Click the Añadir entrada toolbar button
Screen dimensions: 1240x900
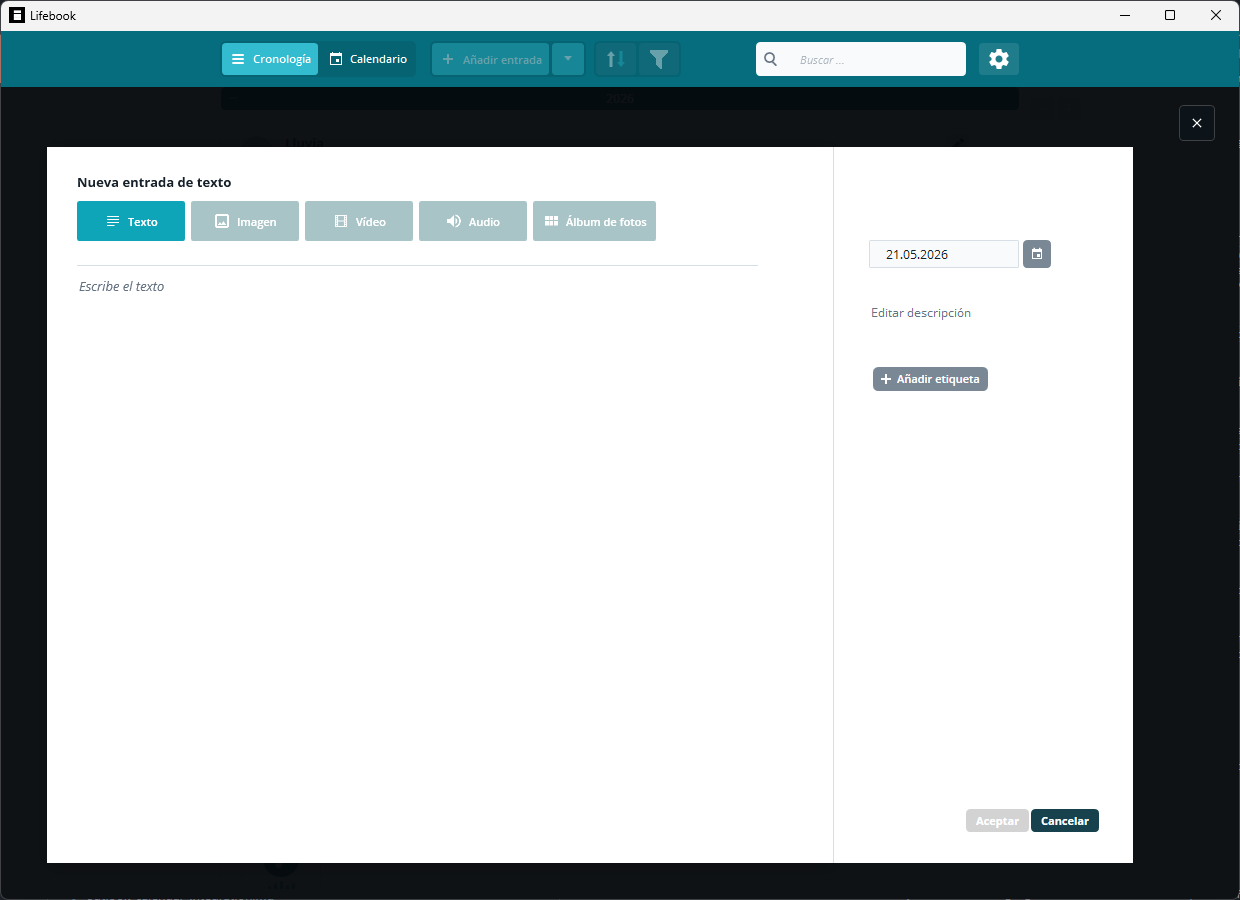[x=491, y=59]
